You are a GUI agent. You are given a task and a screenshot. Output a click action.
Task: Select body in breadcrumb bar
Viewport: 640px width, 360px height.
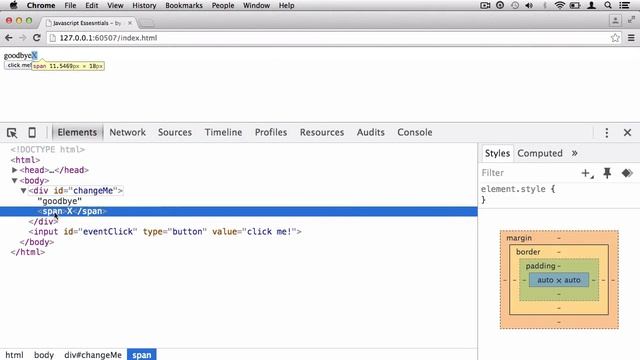tap(44, 355)
